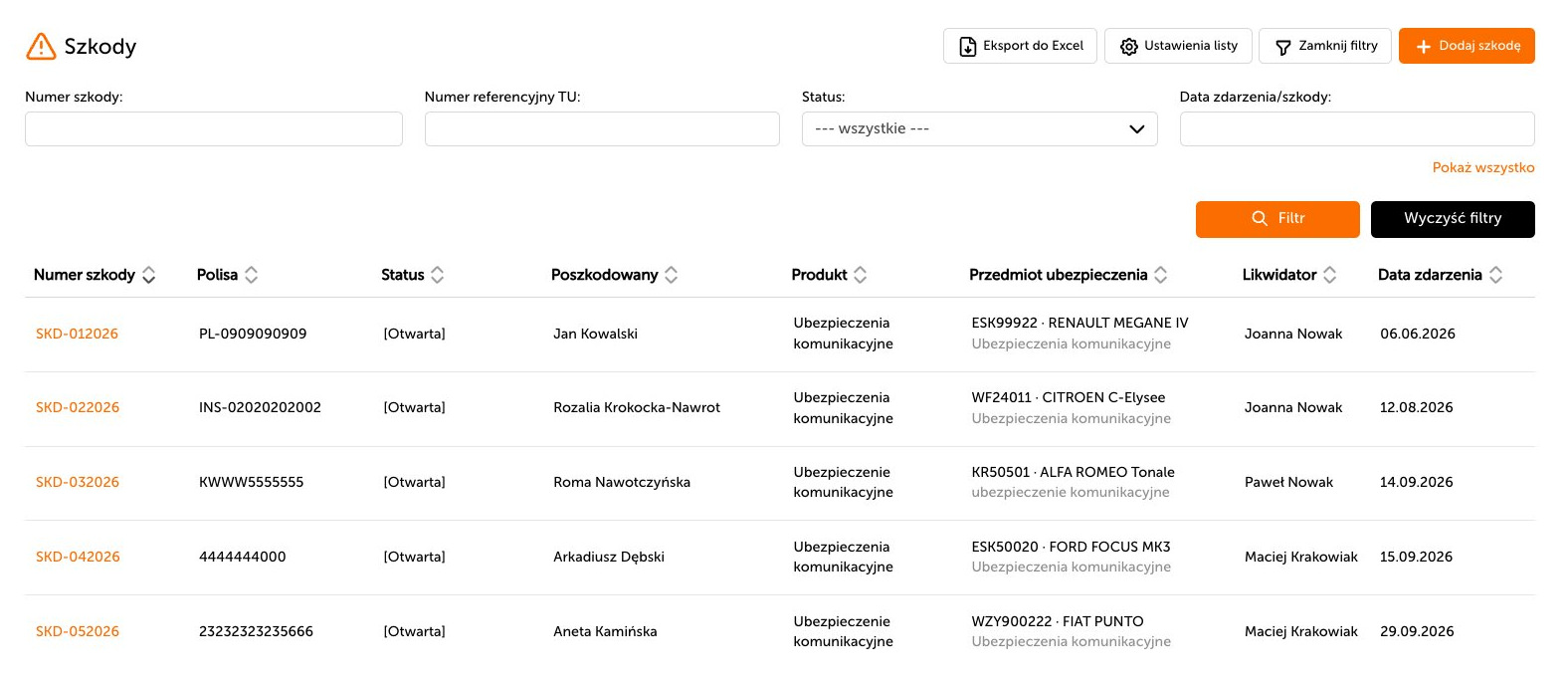
Task: Click date 12.08.2026
Action: pos(1417,407)
